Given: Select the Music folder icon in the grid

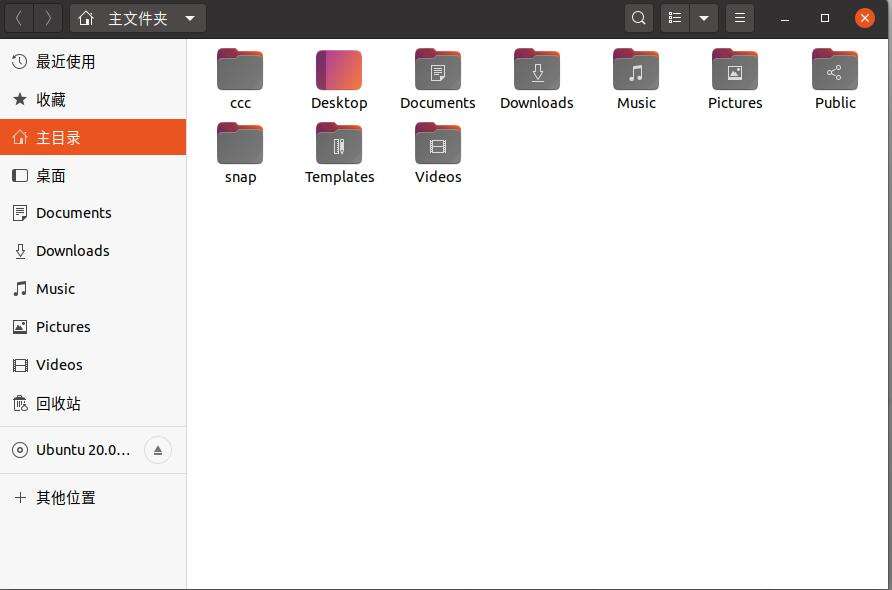Looking at the screenshot, I should pyautogui.click(x=636, y=71).
